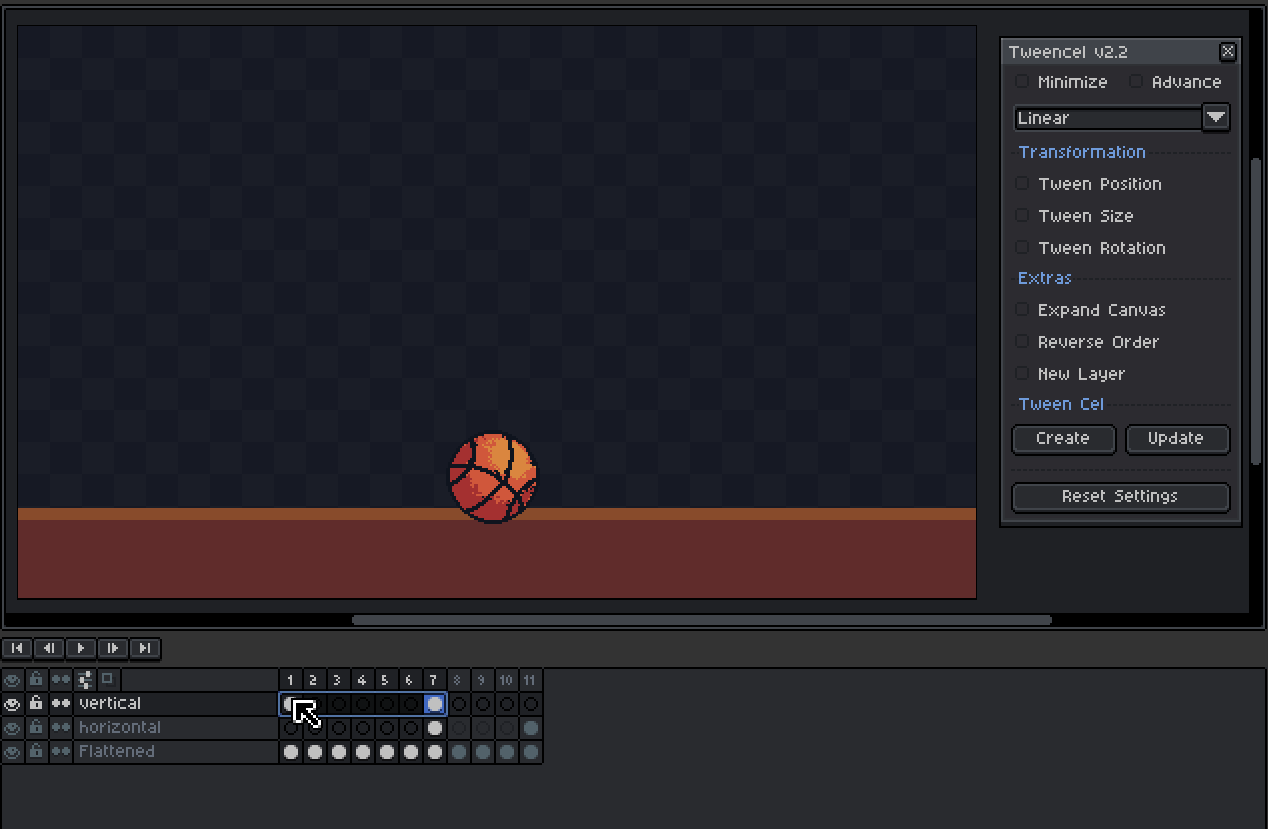This screenshot has width=1268, height=829.
Task: Click the onion skin icon in timeline header
Action: (60, 679)
